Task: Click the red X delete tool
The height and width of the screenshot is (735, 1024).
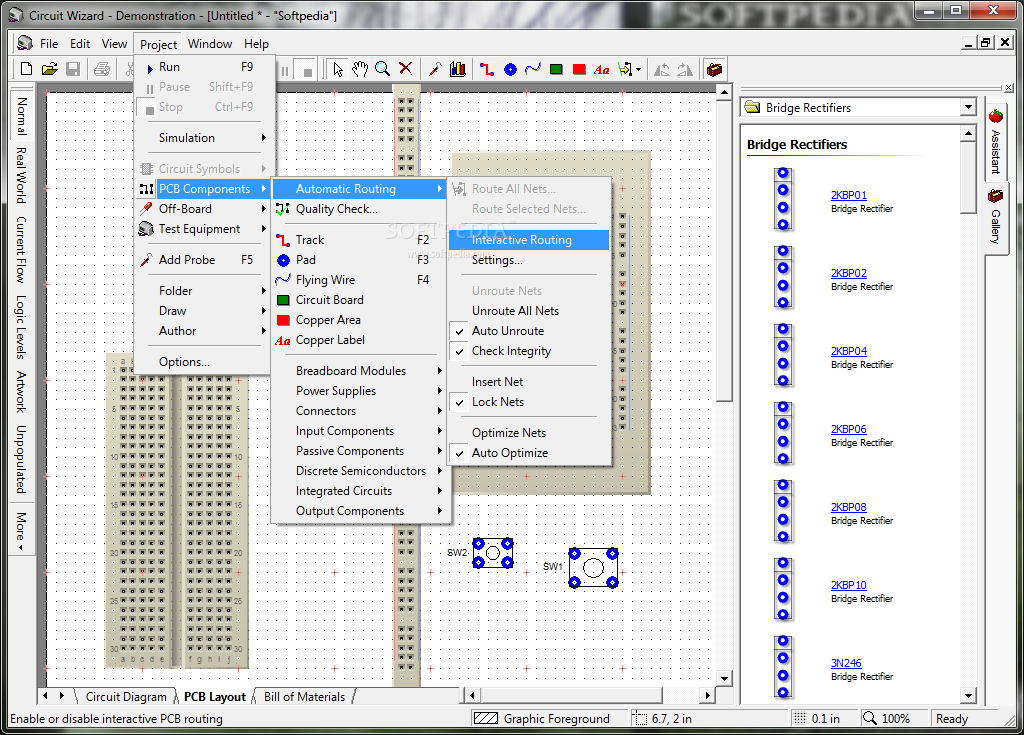Action: (x=406, y=69)
